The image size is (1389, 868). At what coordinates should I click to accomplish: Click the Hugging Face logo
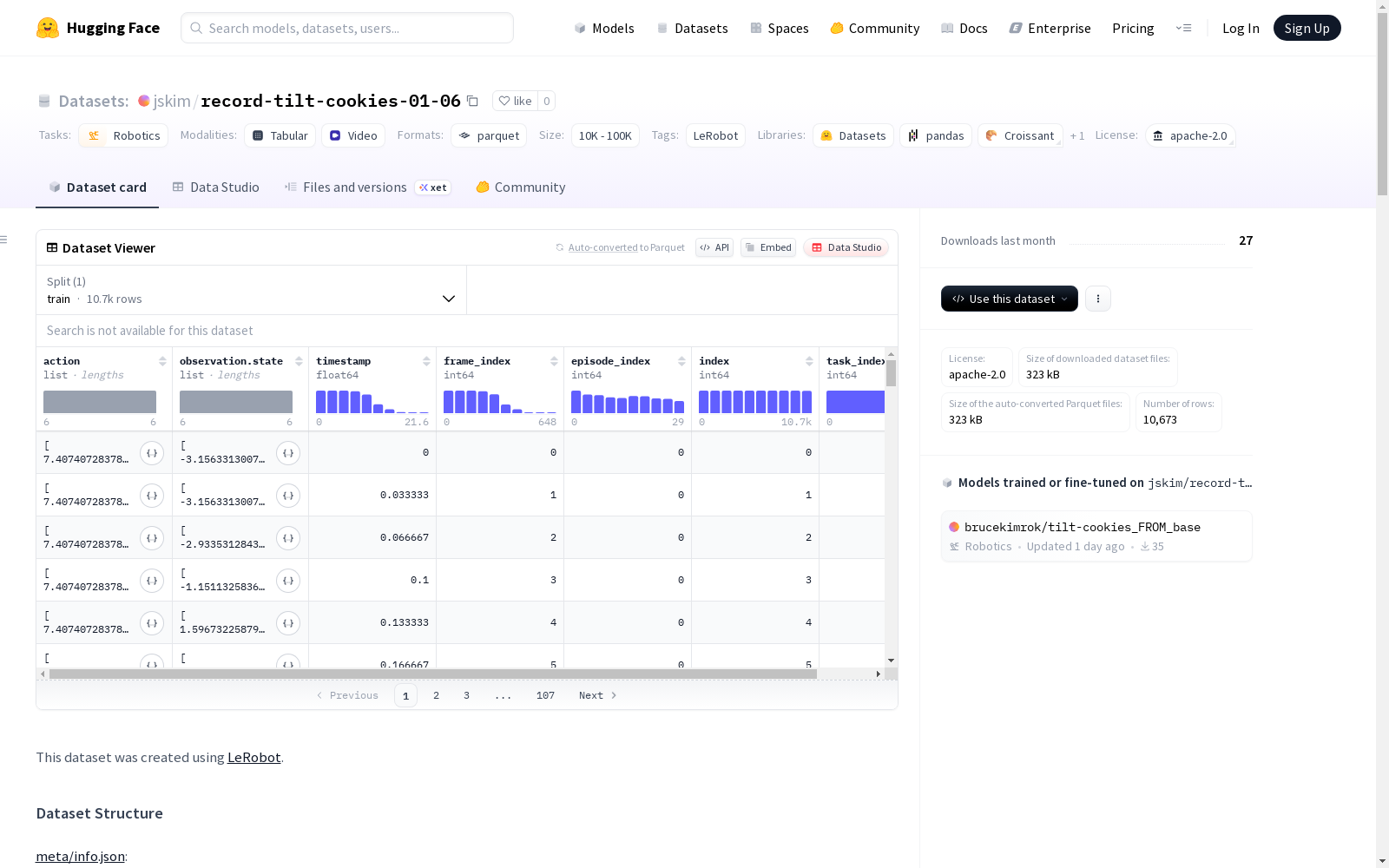[98, 28]
